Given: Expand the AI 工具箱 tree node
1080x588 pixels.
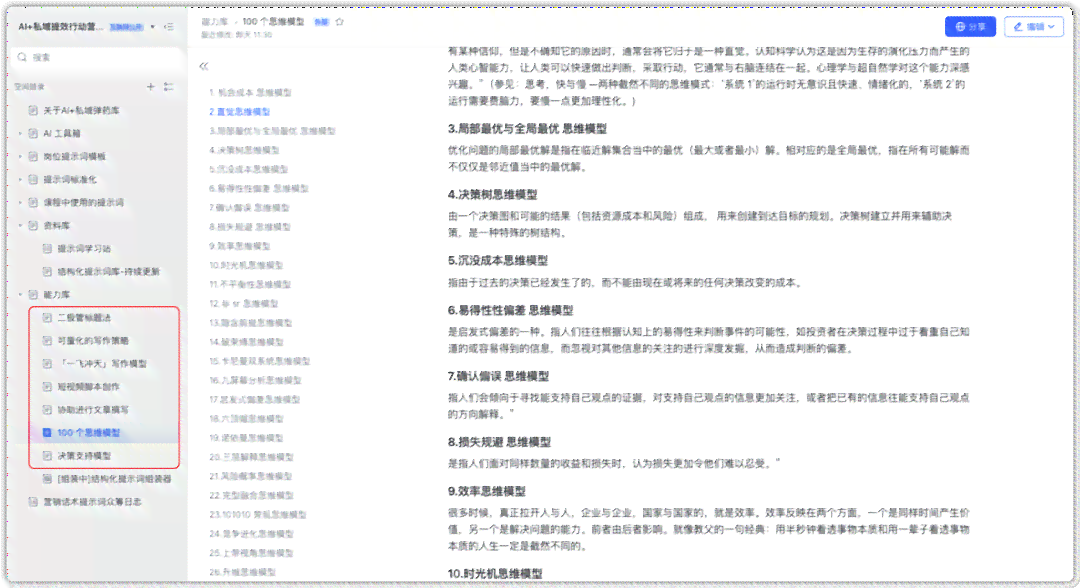Looking at the screenshot, I should pos(21,134).
